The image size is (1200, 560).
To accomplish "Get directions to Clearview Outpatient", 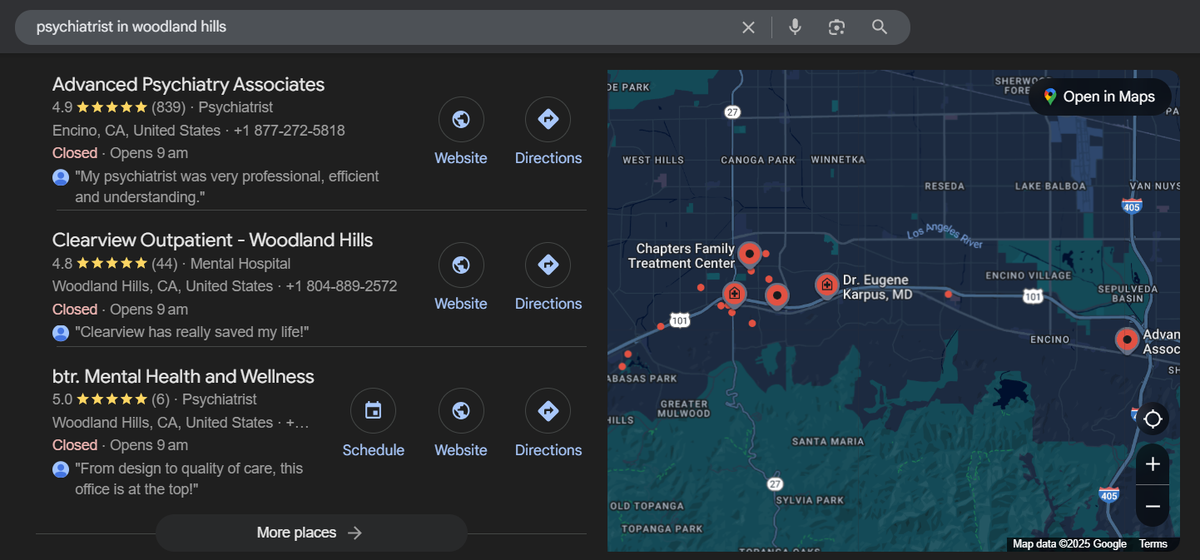I will click(548, 266).
